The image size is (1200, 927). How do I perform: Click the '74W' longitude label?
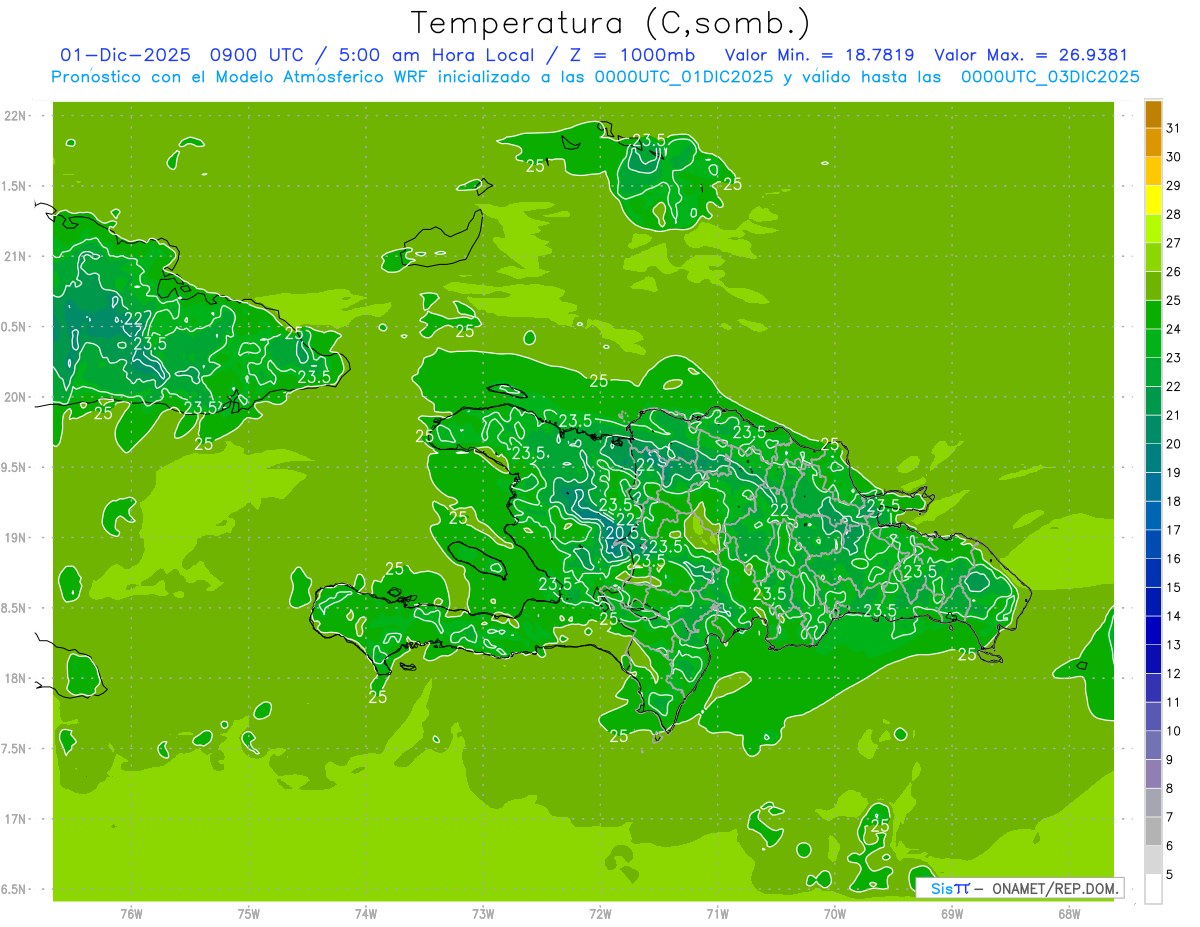click(x=365, y=914)
